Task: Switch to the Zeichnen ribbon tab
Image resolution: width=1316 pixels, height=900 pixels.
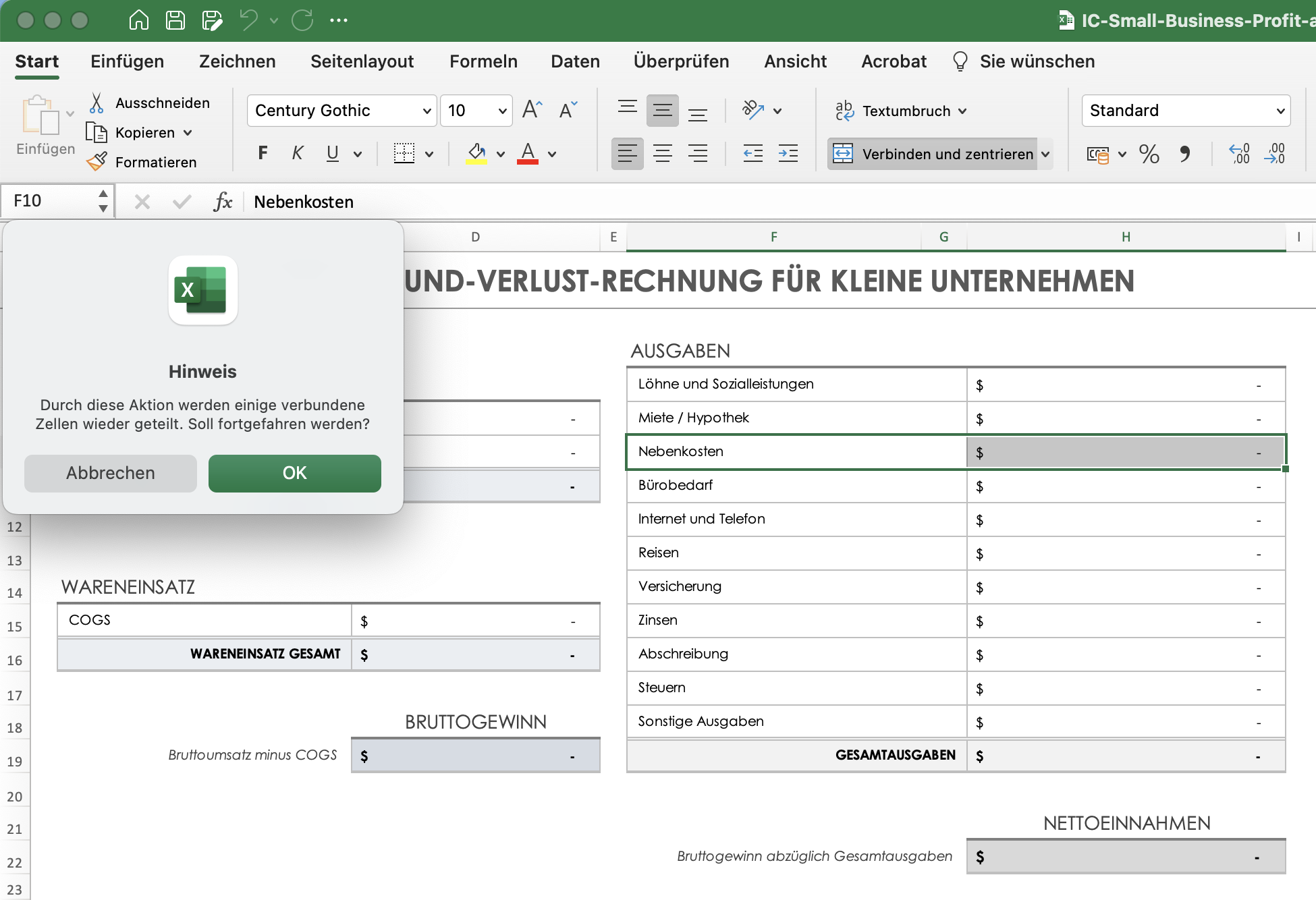Action: click(x=238, y=61)
